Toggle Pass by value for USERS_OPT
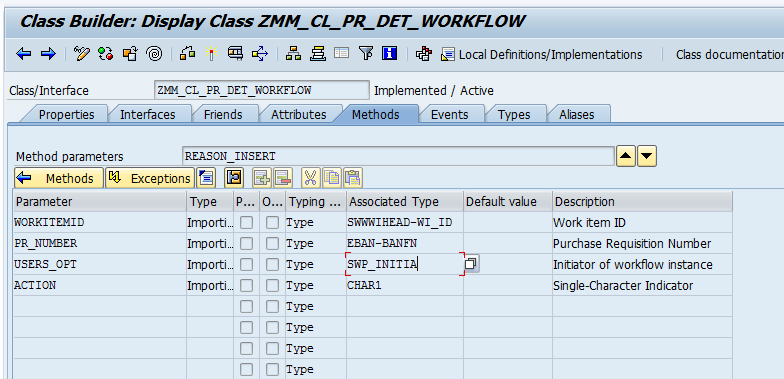Screen dimensions: 784x379 tap(246, 264)
